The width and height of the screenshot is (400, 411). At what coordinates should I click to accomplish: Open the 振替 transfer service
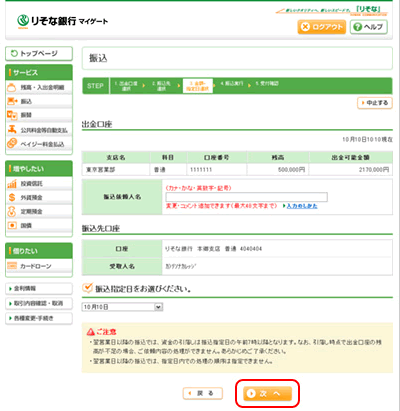tap(39, 115)
